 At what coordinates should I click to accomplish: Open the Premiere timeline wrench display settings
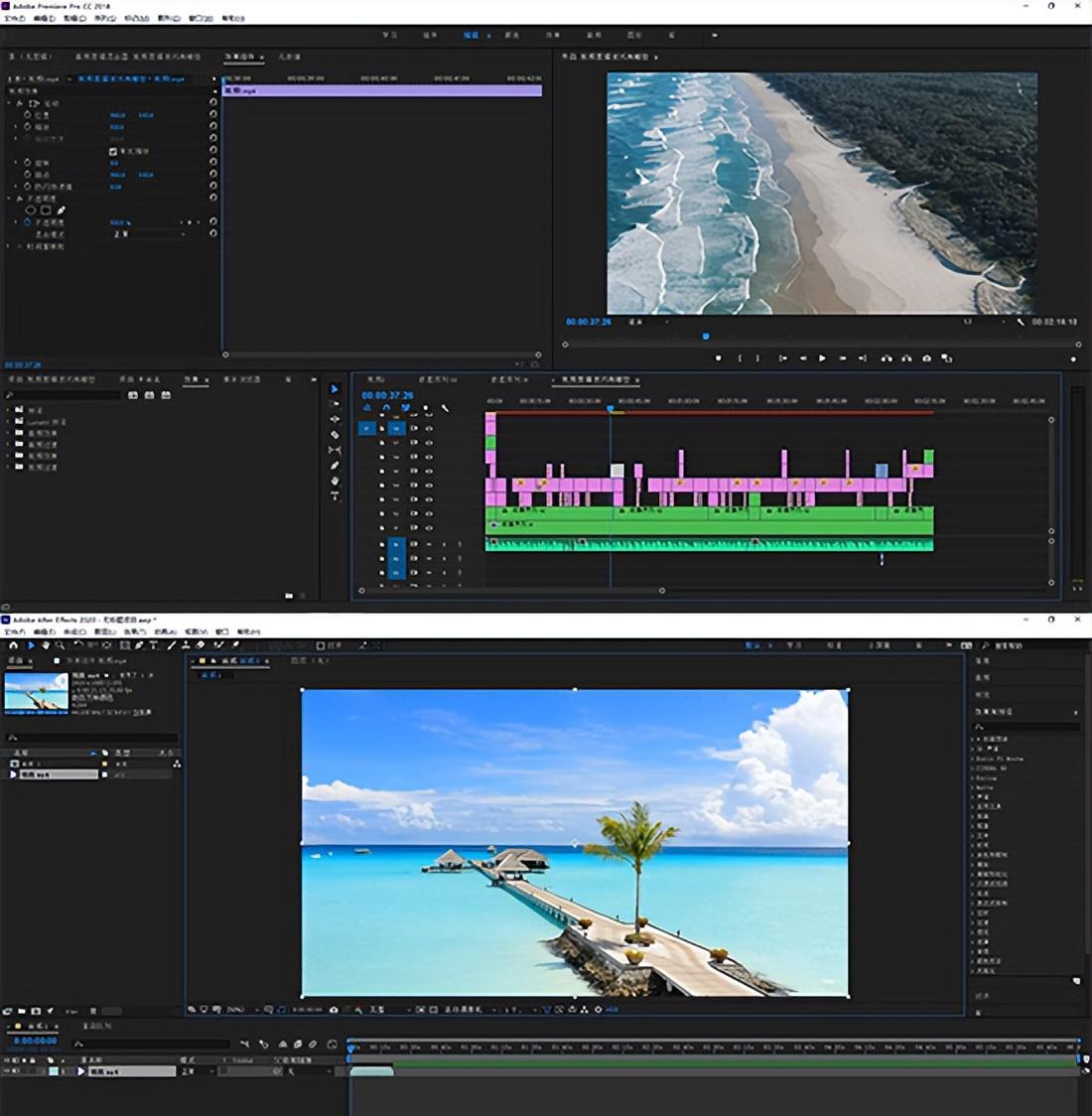(x=446, y=408)
